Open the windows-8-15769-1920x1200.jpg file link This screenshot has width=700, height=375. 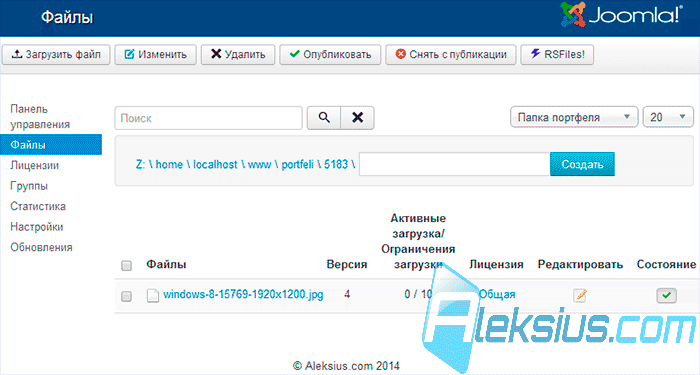pyautogui.click(x=243, y=295)
